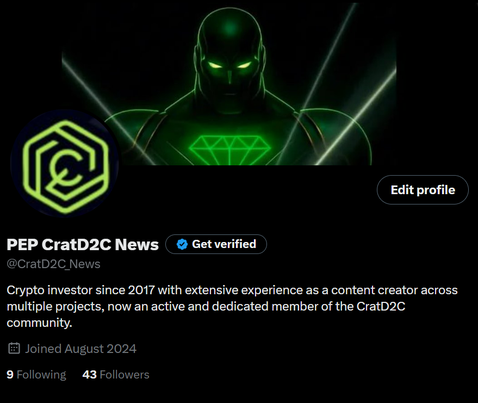This screenshot has width=478, height=403.
Task: Click the Joined August 2024 text
Action: [81, 349]
